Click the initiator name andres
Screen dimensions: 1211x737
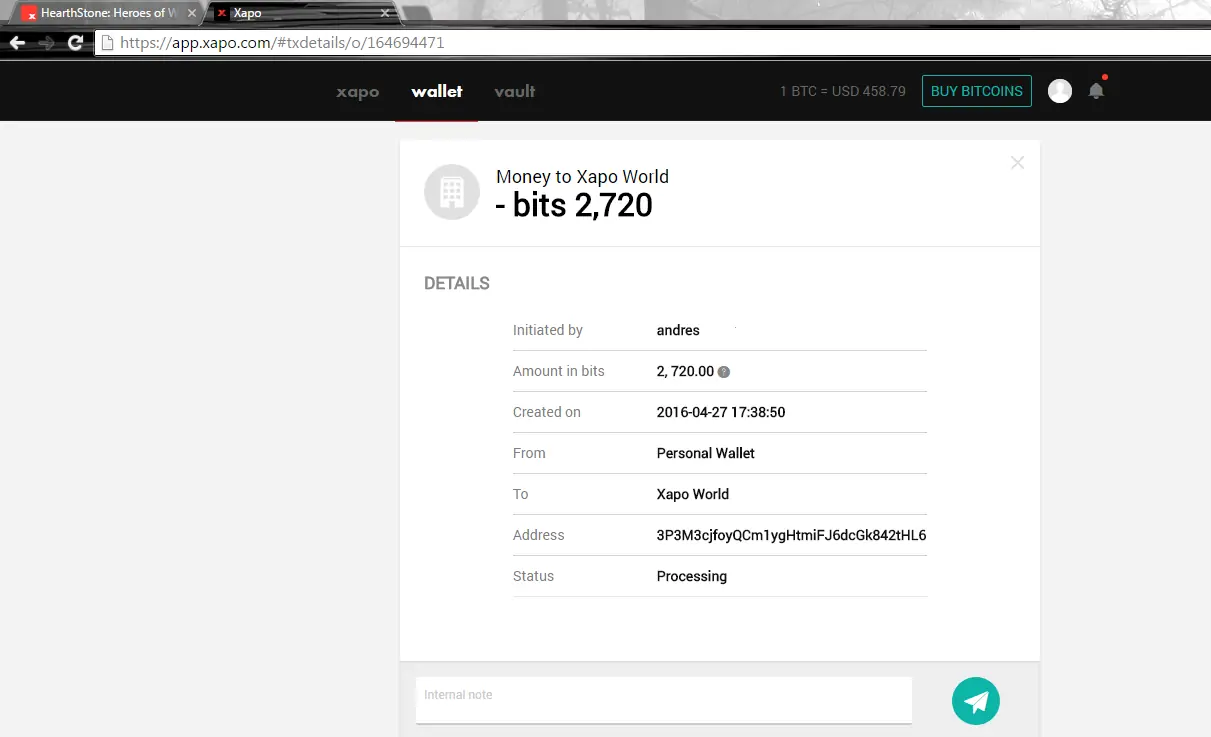[678, 330]
